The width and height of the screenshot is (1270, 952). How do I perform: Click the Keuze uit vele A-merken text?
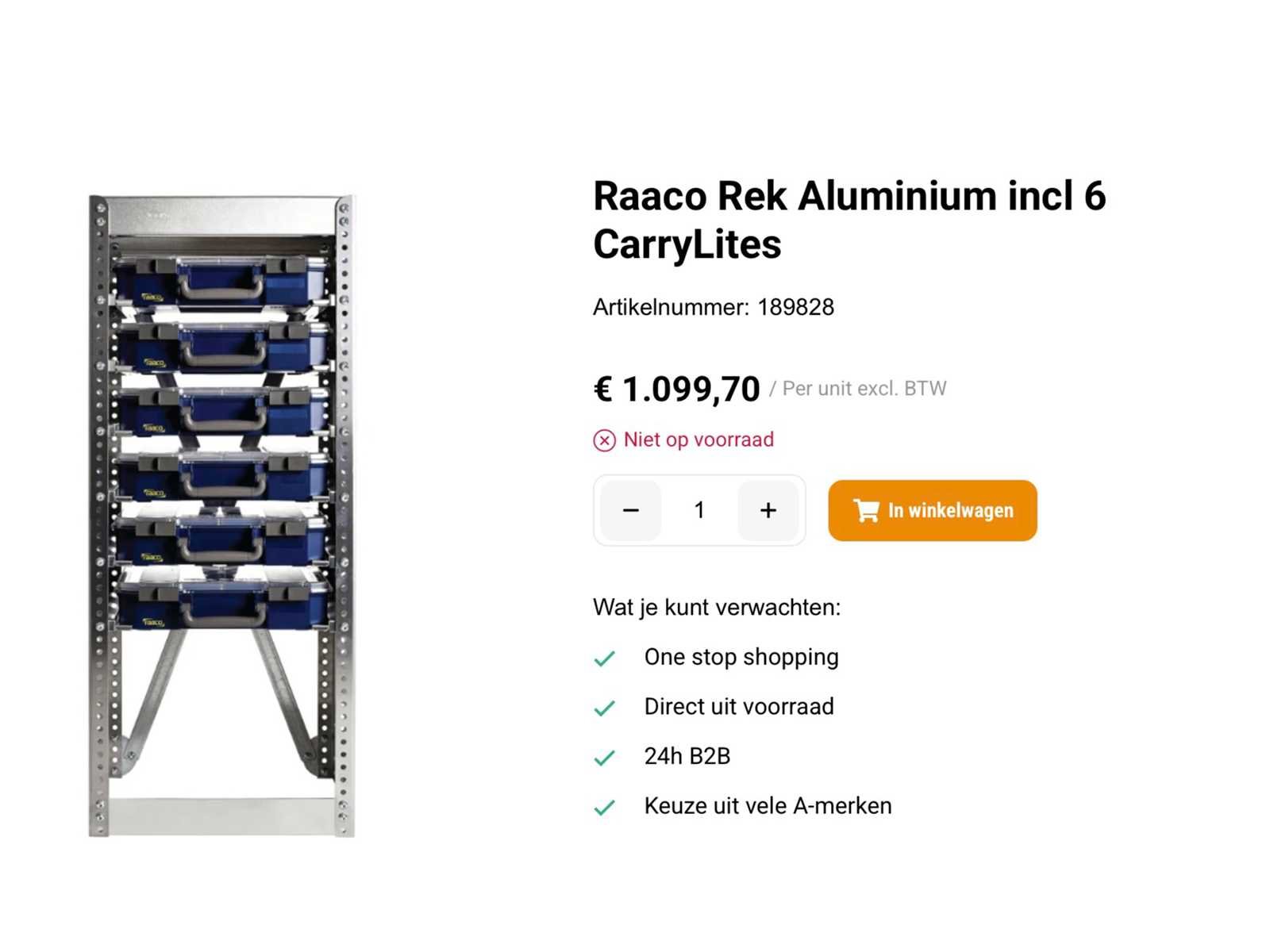[x=768, y=806]
